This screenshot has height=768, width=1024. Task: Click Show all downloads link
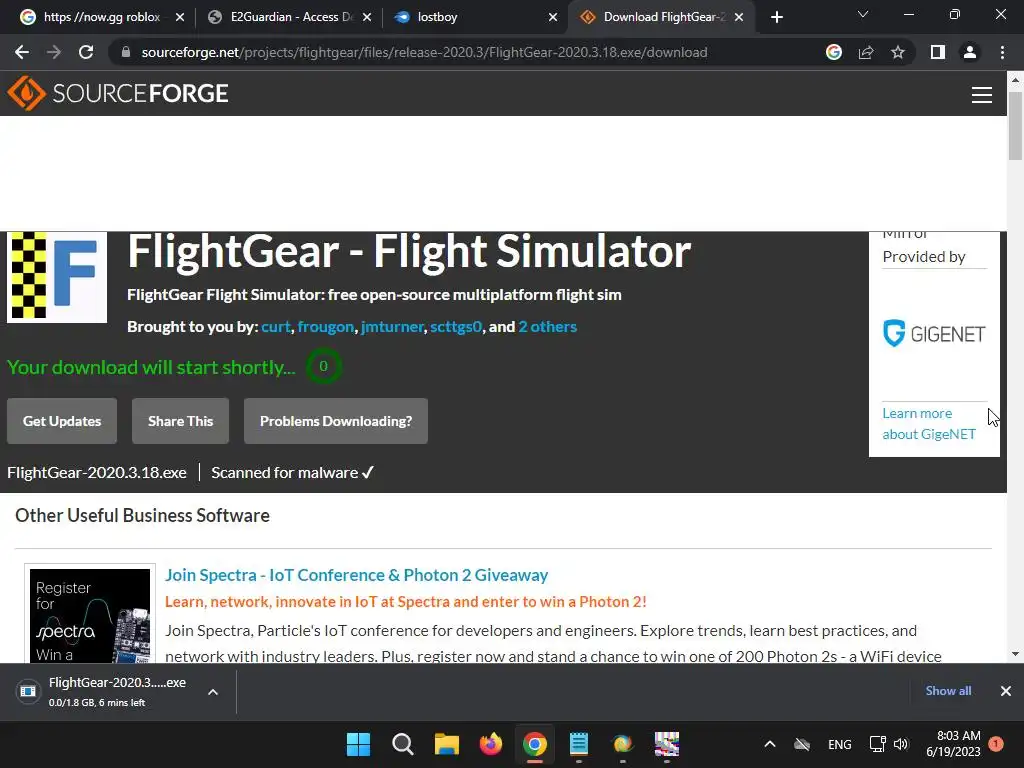click(x=948, y=691)
